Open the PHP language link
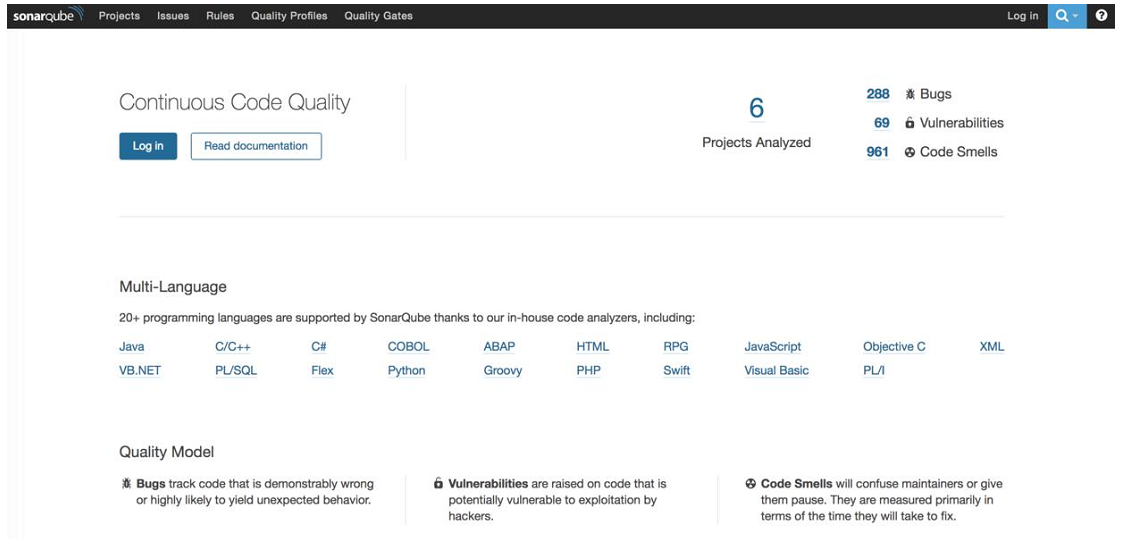The image size is (1121, 539). point(588,370)
